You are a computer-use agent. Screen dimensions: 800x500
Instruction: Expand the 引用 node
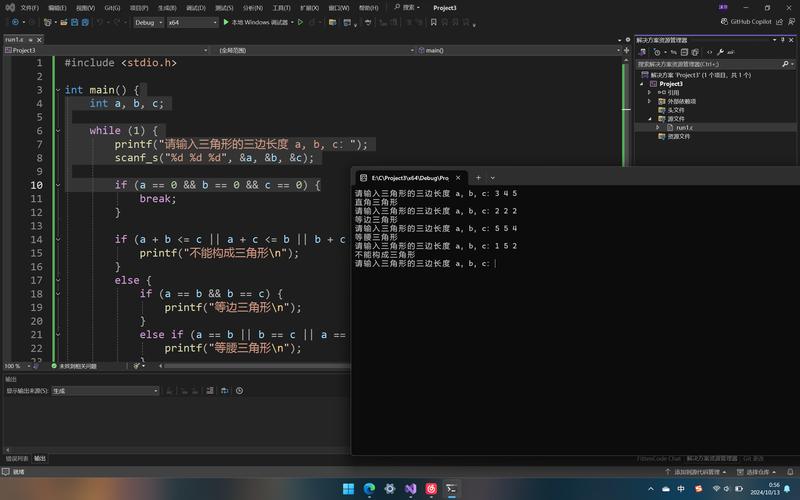(x=649, y=92)
